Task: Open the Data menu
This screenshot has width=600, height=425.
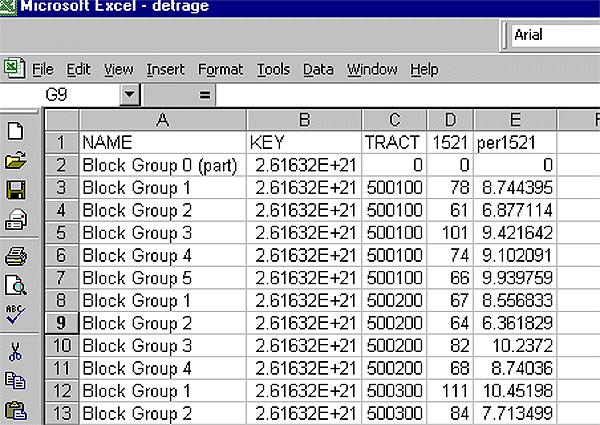Action: (318, 69)
